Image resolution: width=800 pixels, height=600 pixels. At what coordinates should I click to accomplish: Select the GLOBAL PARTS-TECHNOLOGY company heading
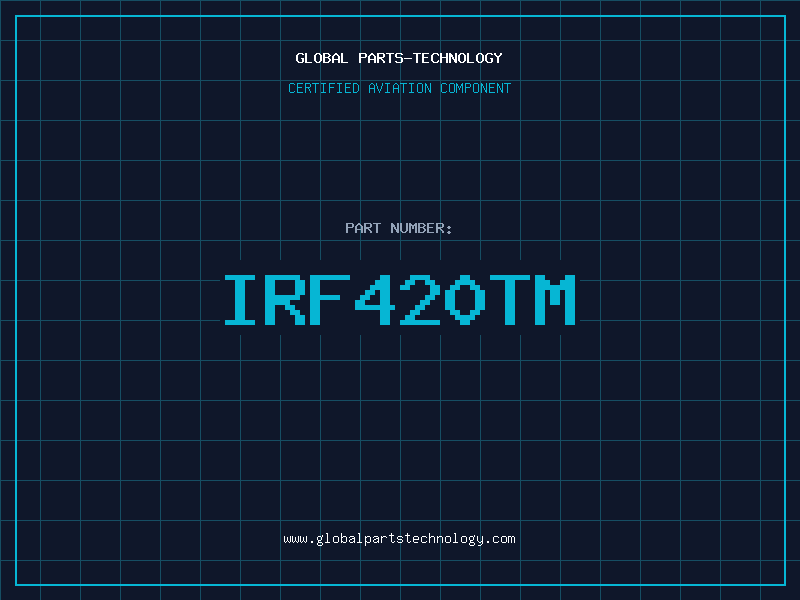(399, 58)
